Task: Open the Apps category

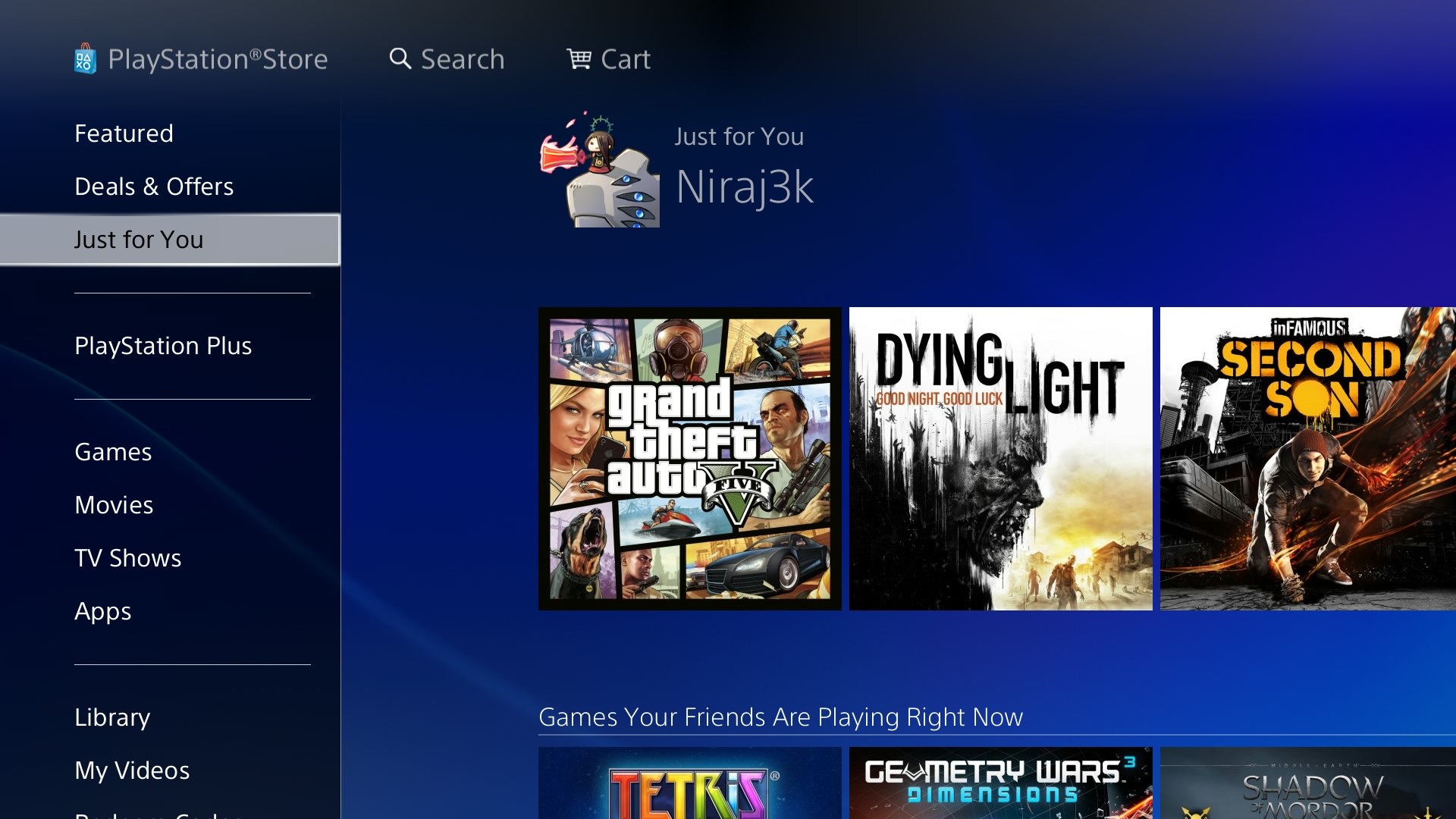Action: [x=102, y=611]
